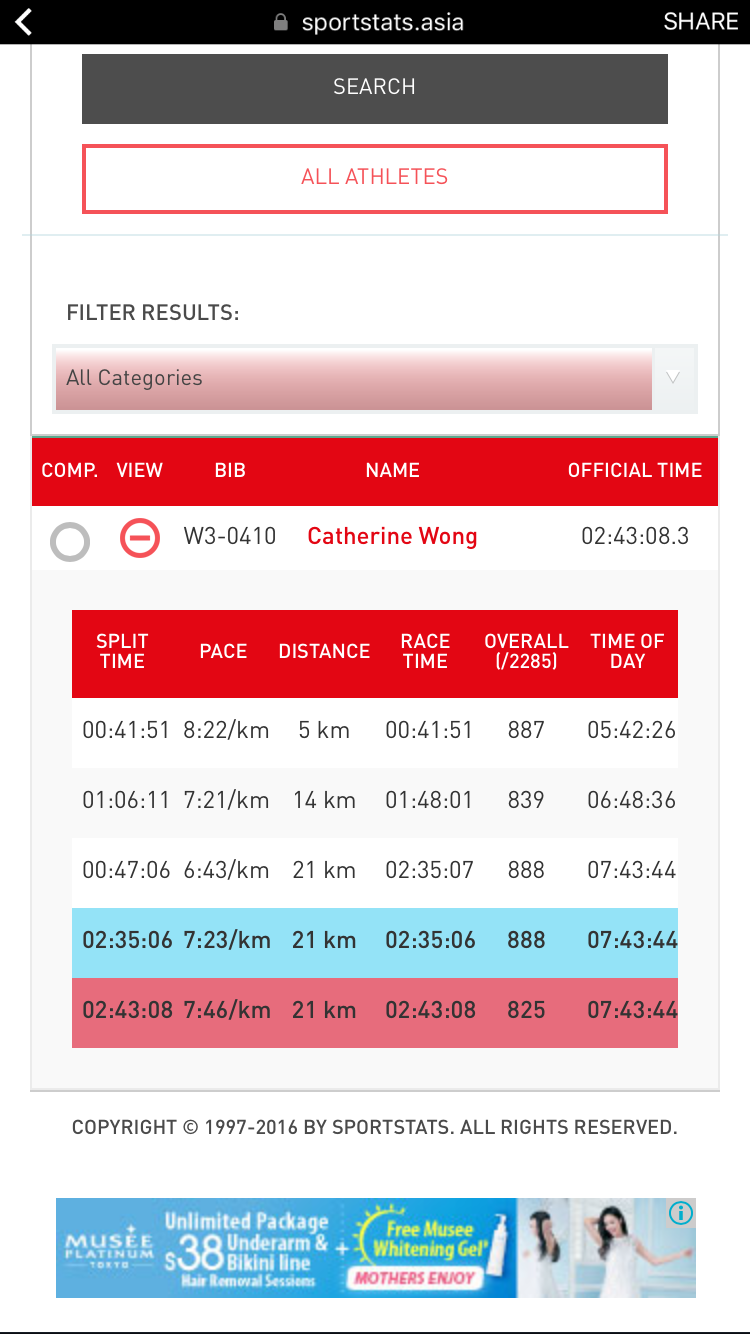
Task: Click the 5 km split row
Action: tap(374, 731)
